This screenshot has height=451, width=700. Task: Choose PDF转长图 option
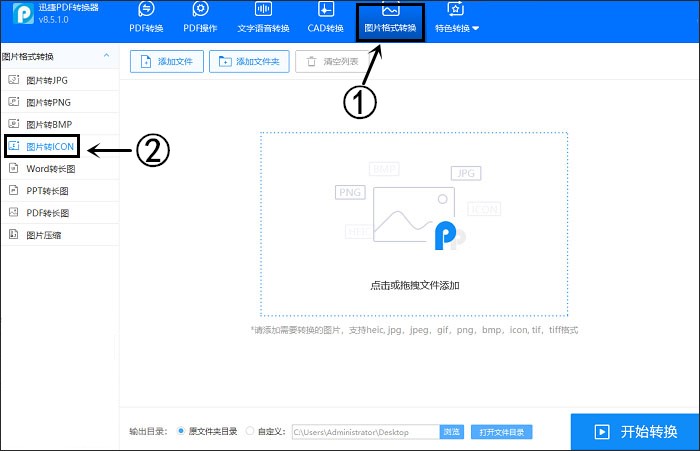click(x=60, y=213)
